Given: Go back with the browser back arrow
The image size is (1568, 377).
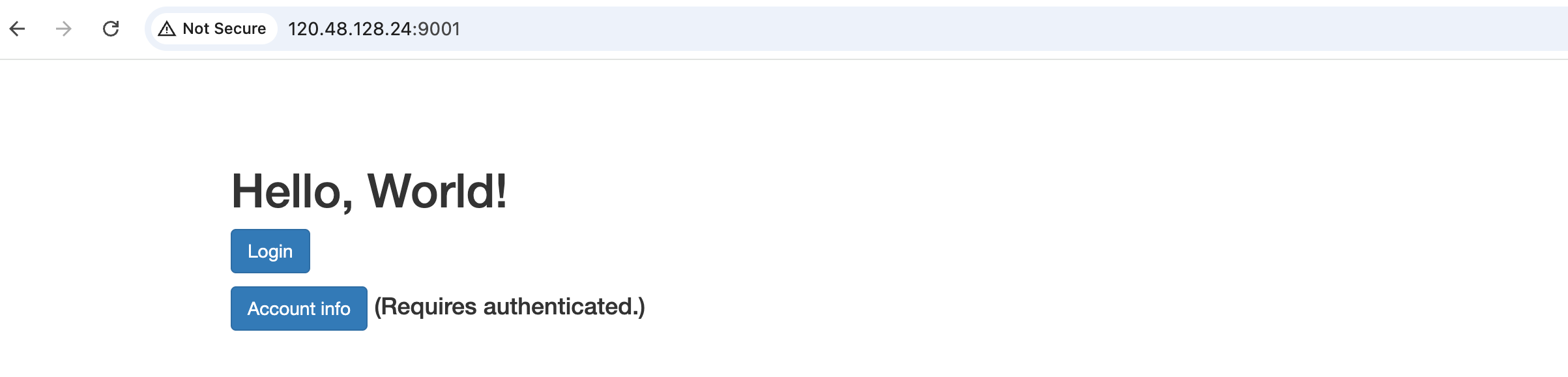Looking at the screenshot, I should pos(18,29).
